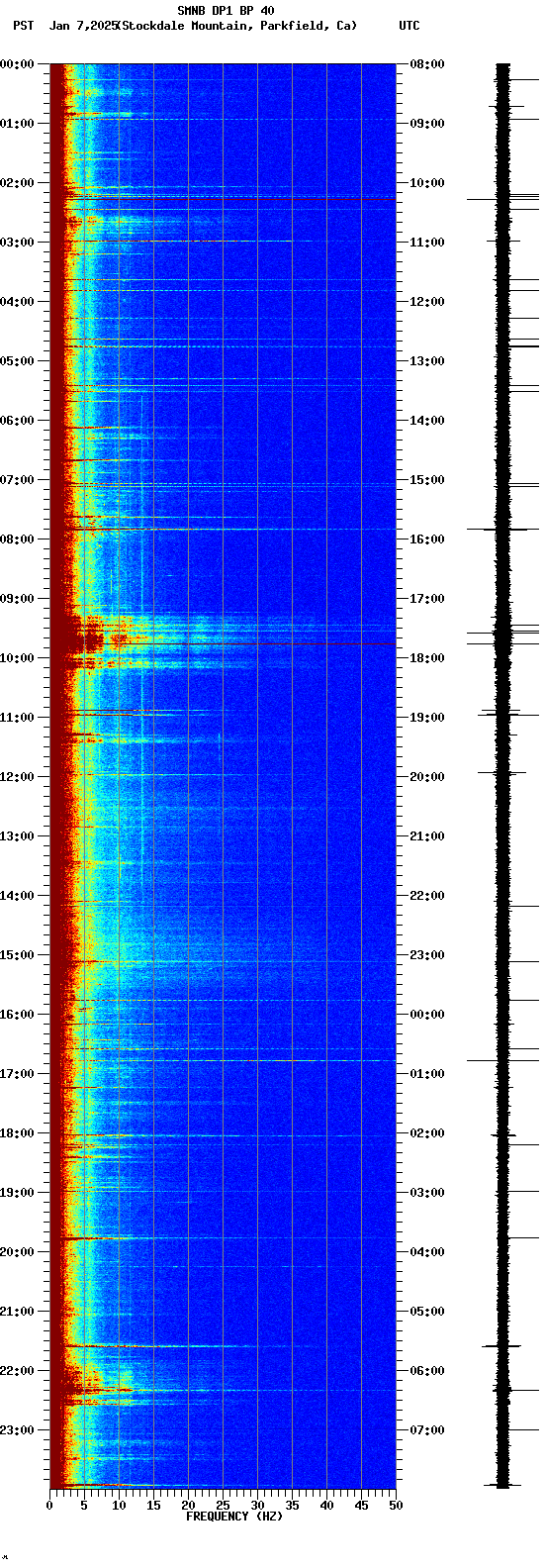Screen dimensions: 546x1568
Task: Click the 0 Hz frequency axis tick label
Action: 49,1506
